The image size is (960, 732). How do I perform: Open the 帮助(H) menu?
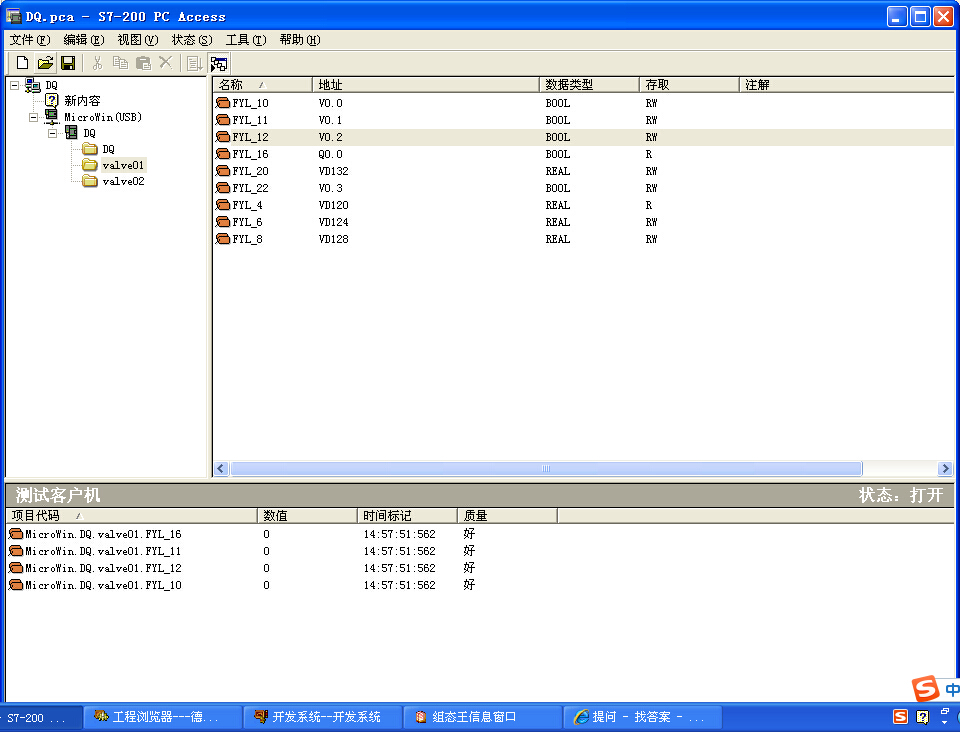point(299,40)
